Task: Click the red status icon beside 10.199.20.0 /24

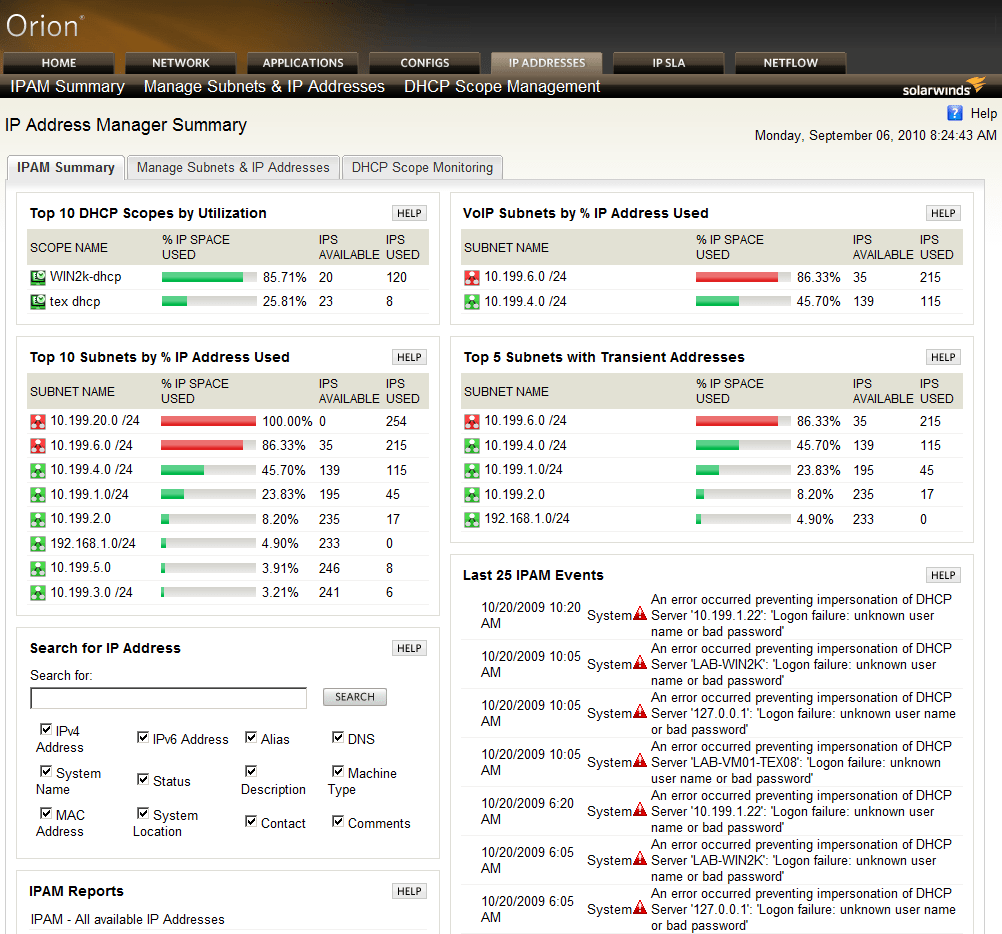Action: 37,421
